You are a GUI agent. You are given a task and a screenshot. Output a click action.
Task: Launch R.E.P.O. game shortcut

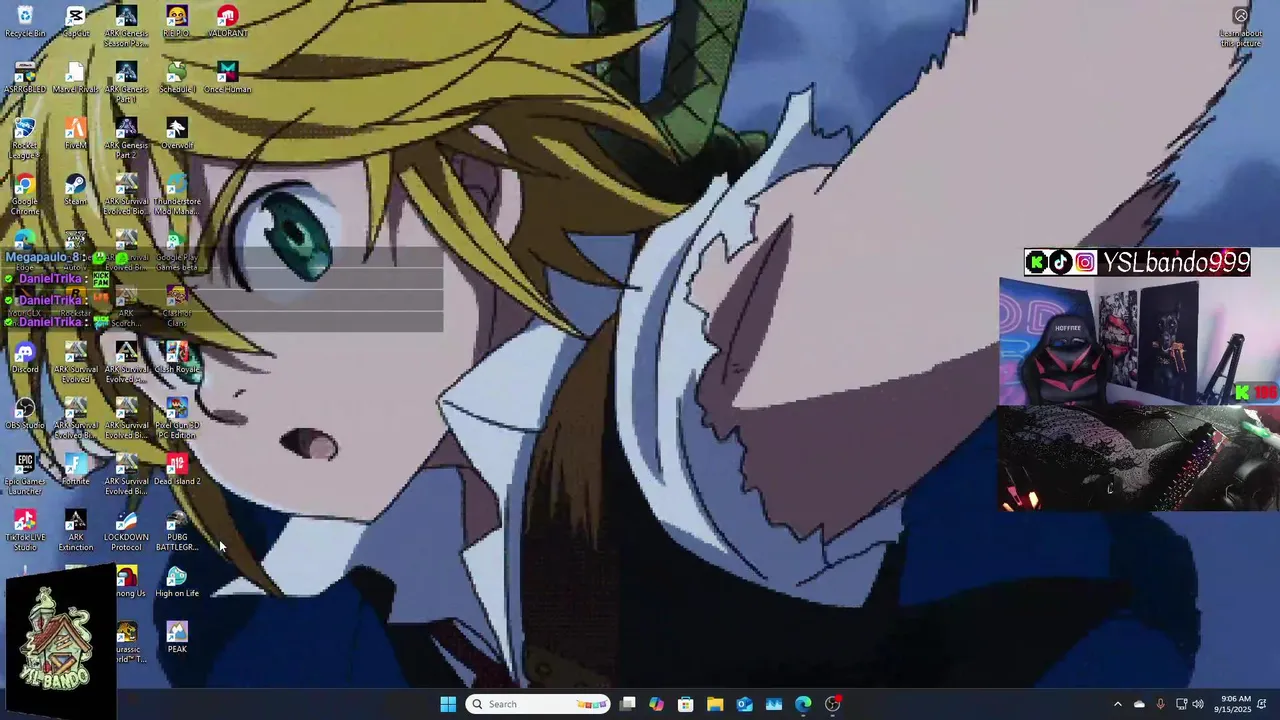pos(177,21)
